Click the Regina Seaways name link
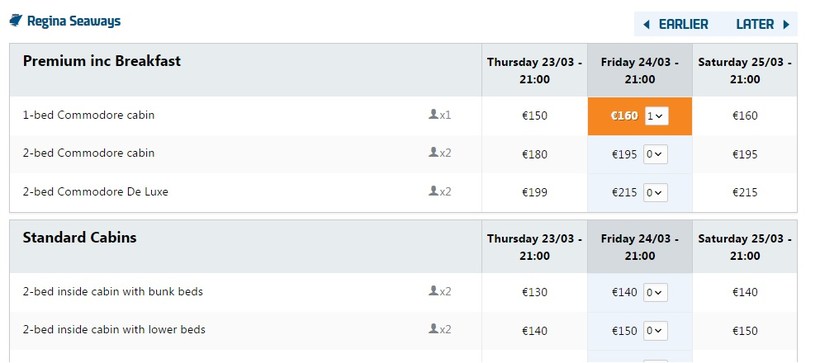 point(74,21)
